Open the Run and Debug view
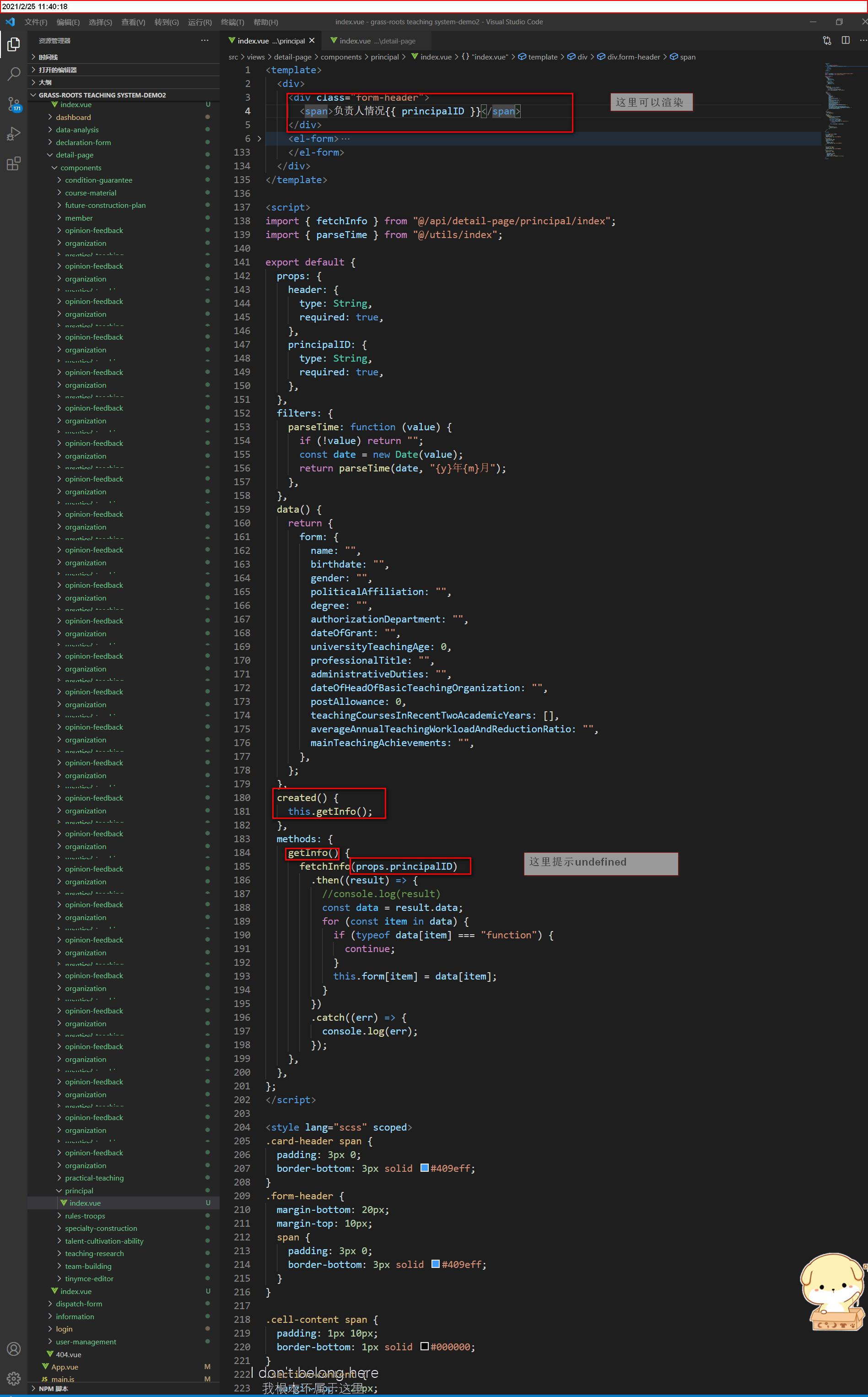The image size is (868, 1397). point(13,134)
